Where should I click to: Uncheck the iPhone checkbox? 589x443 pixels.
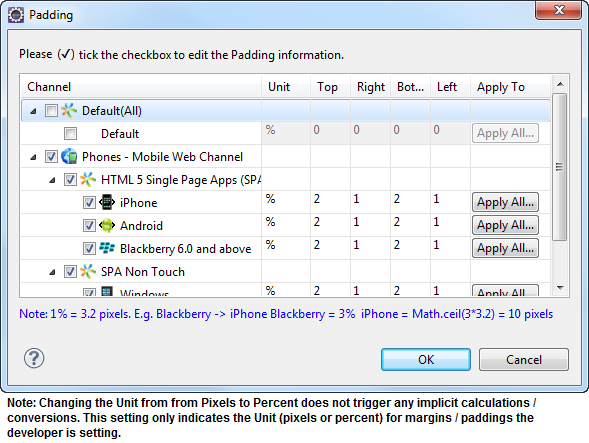pyautogui.click(x=89, y=203)
